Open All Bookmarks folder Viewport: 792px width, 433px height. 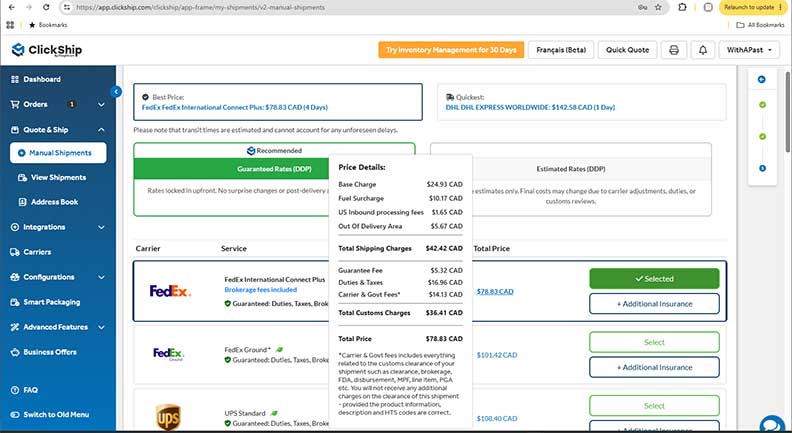[x=760, y=25]
